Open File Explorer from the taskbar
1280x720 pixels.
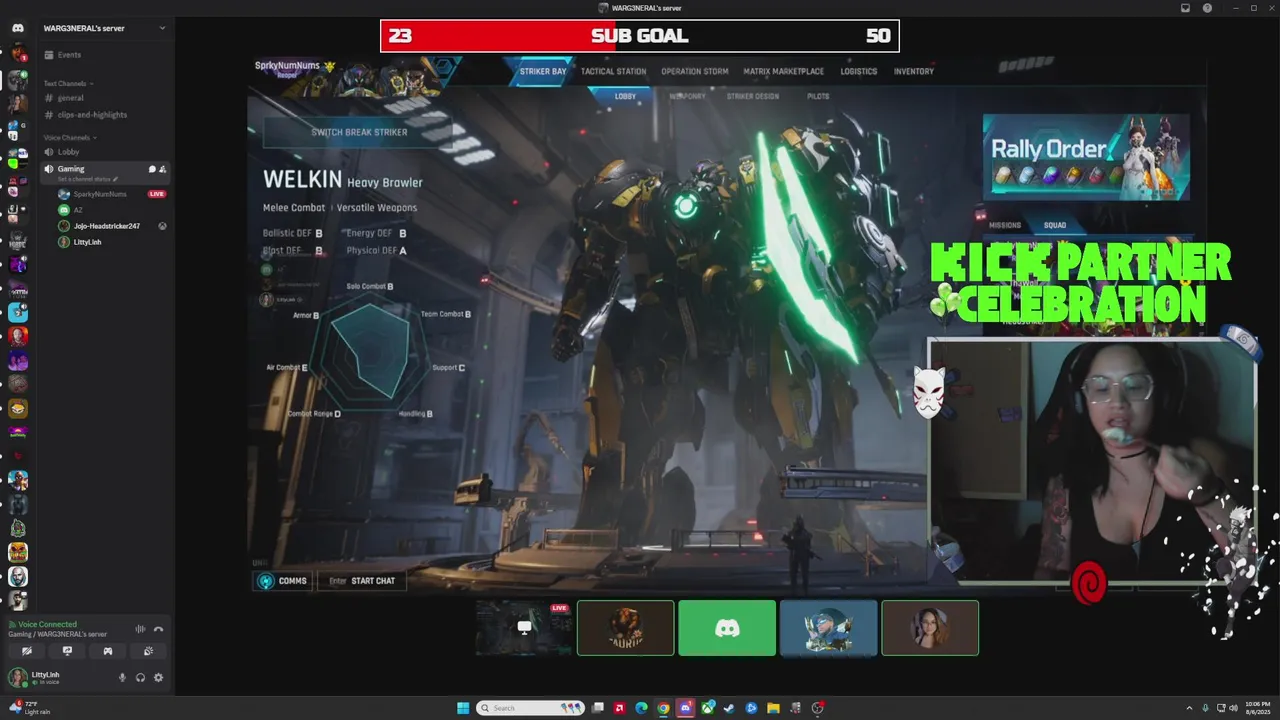773,708
